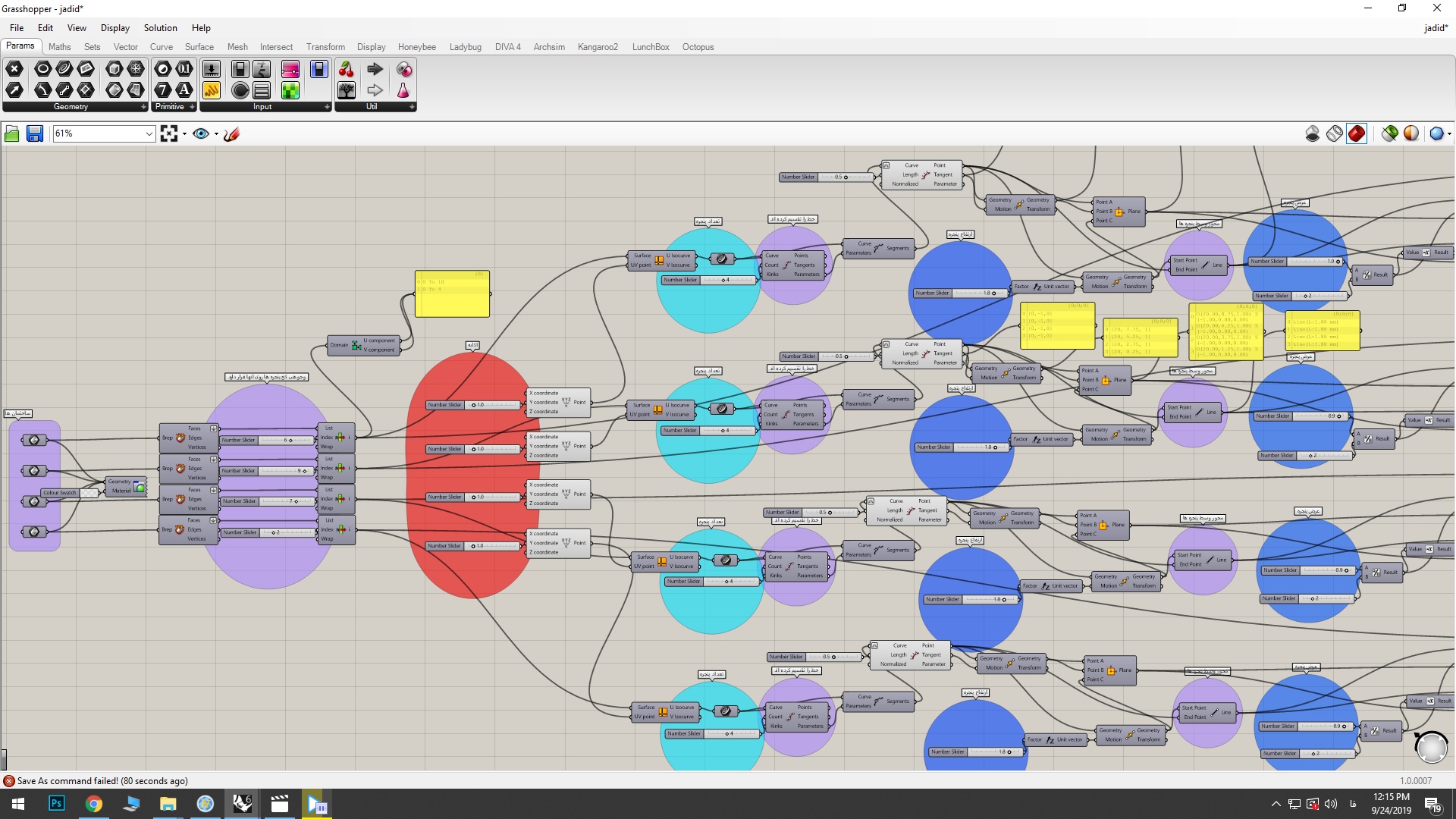Pick the yellow Panel input icon

coord(212,90)
